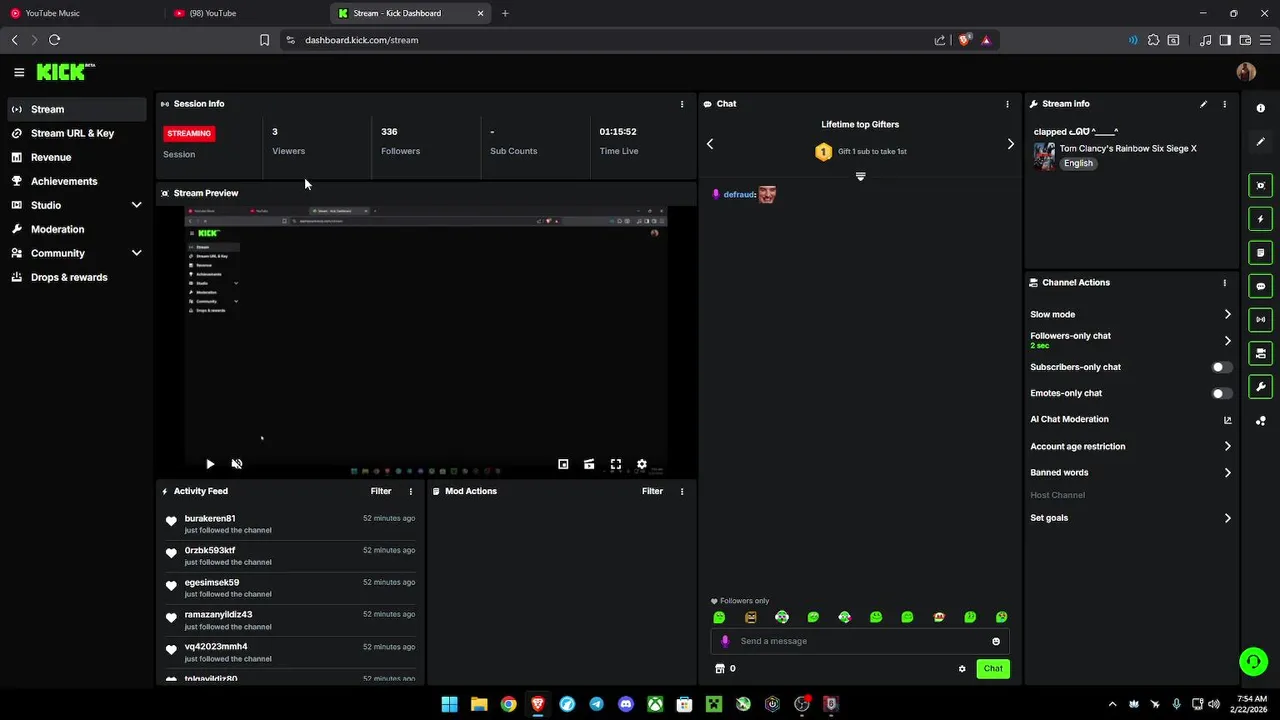
Task: Toggle the session info broadcast widget
Action: click(x=1260, y=320)
